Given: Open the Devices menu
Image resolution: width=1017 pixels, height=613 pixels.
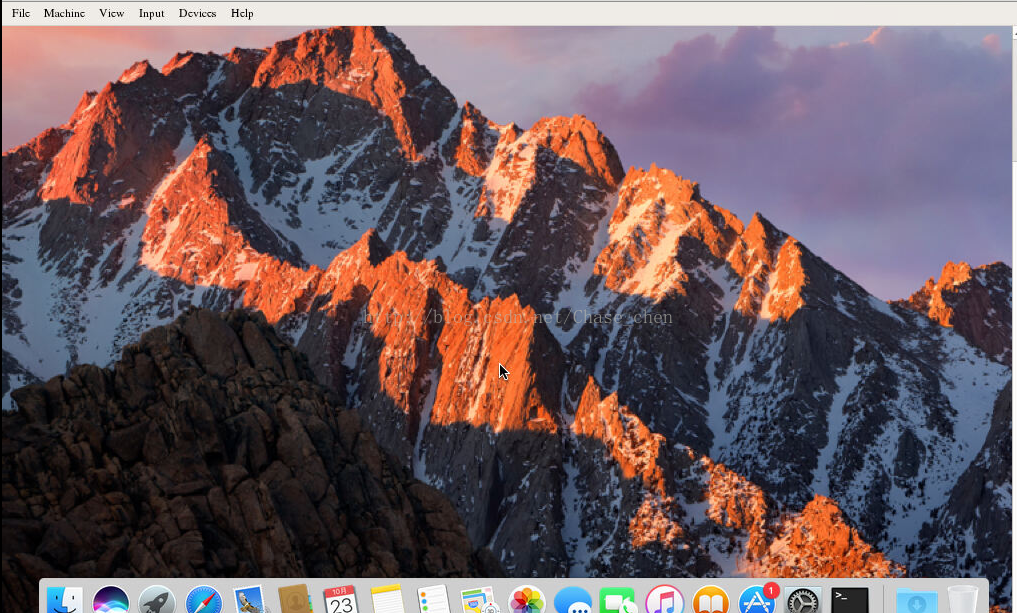Looking at the screenshot, I should (197, 13).
